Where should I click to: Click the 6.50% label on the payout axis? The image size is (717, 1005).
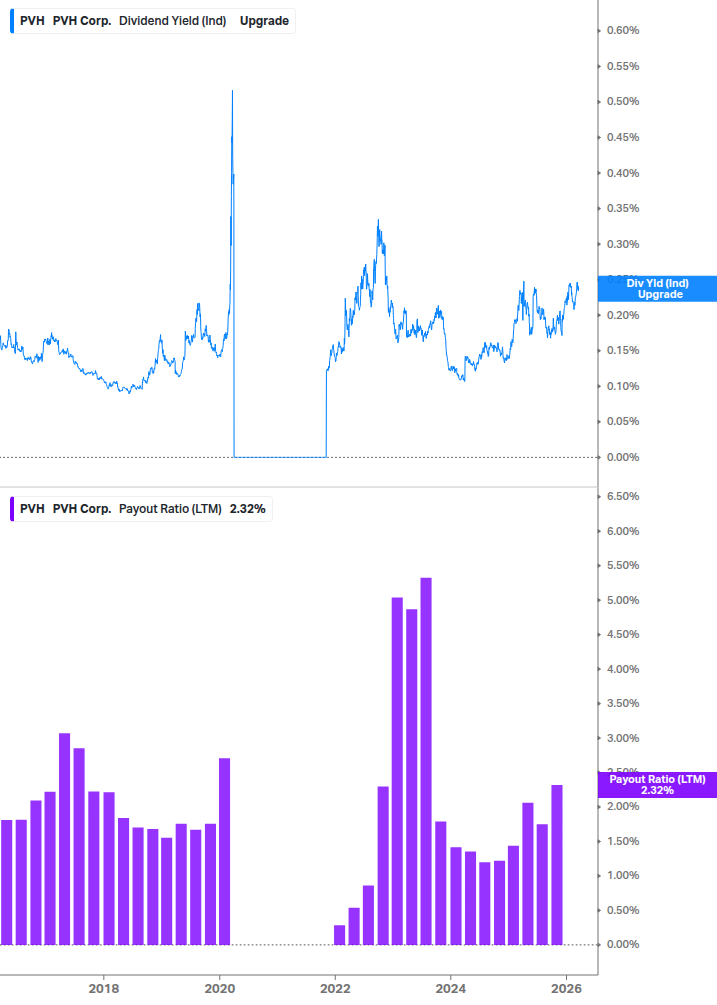tap(625, 496)
